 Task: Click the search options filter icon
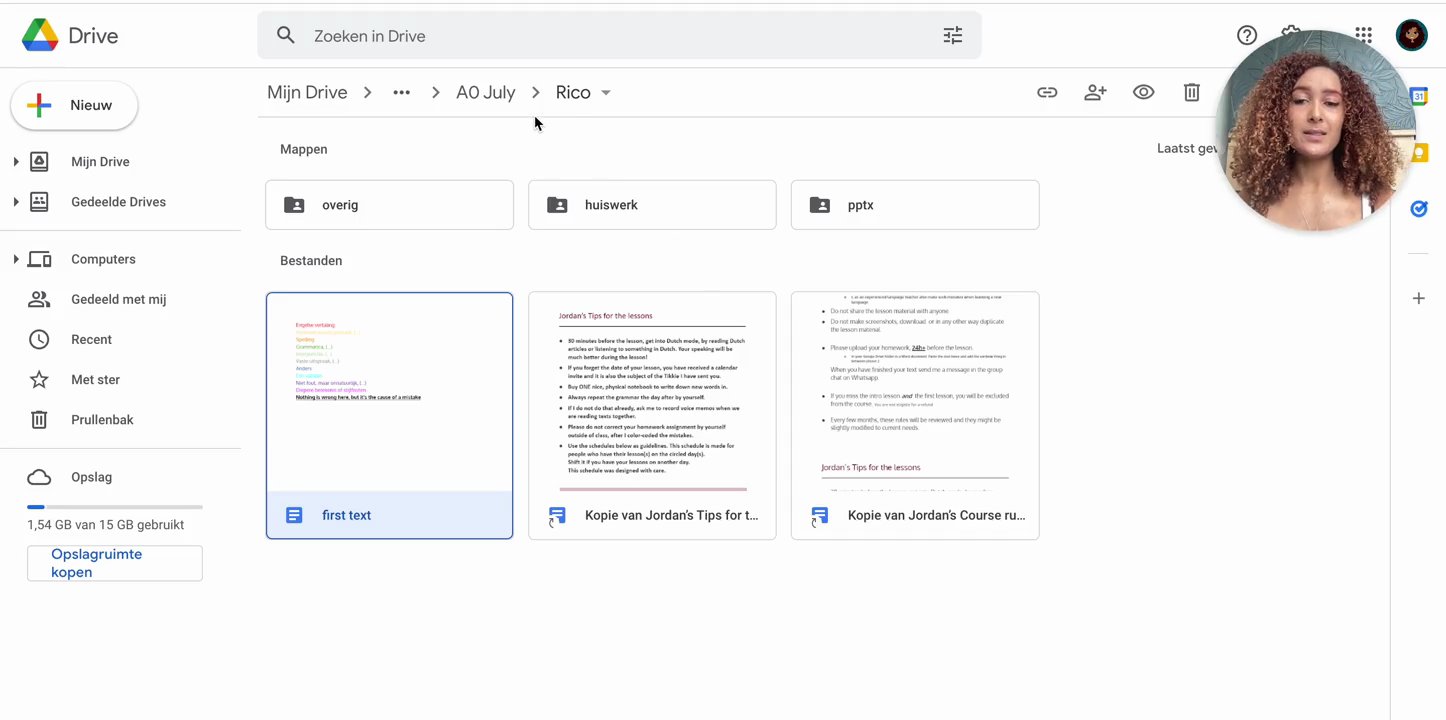tap(952, 34)
